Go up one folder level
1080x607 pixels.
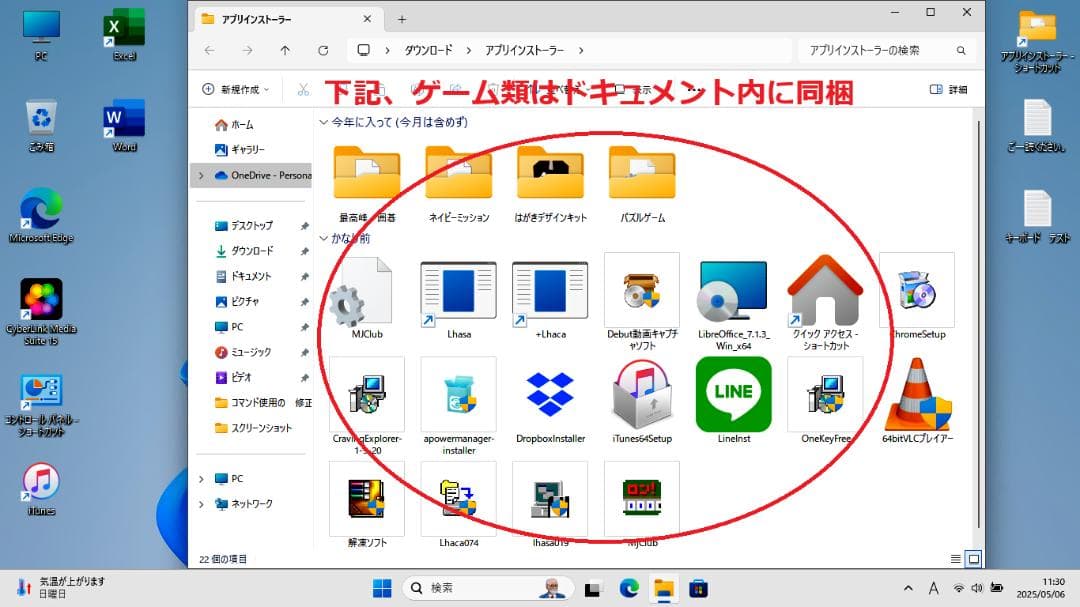[285, 50]
